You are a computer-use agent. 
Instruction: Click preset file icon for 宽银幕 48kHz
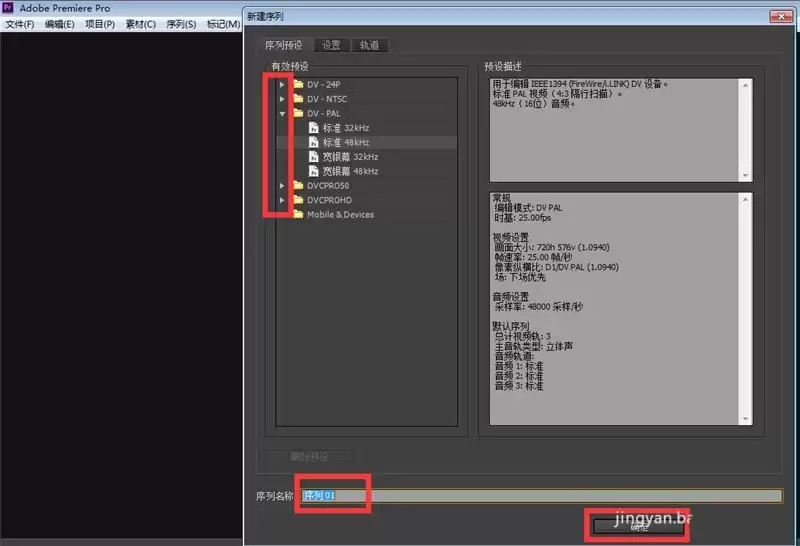click(x=314, y=170)
